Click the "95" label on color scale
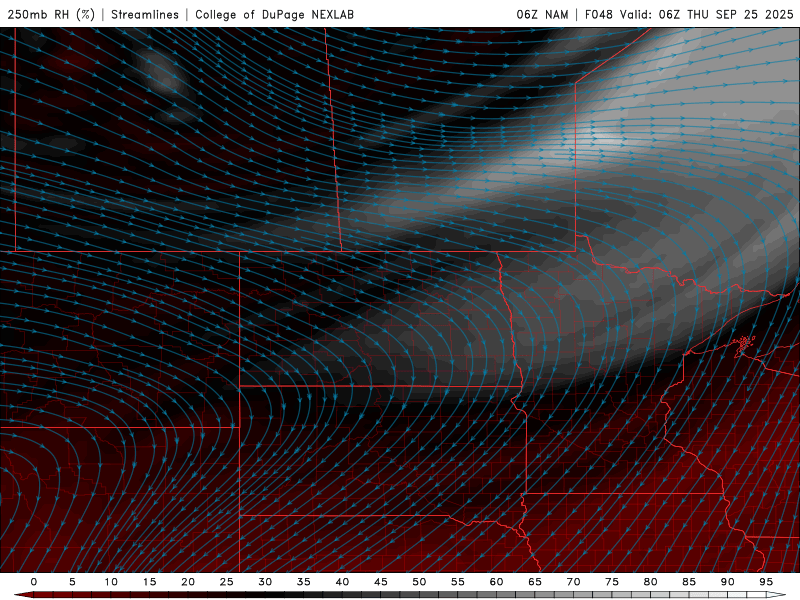This screenshot has height=600, width=800. coord(766,582)
